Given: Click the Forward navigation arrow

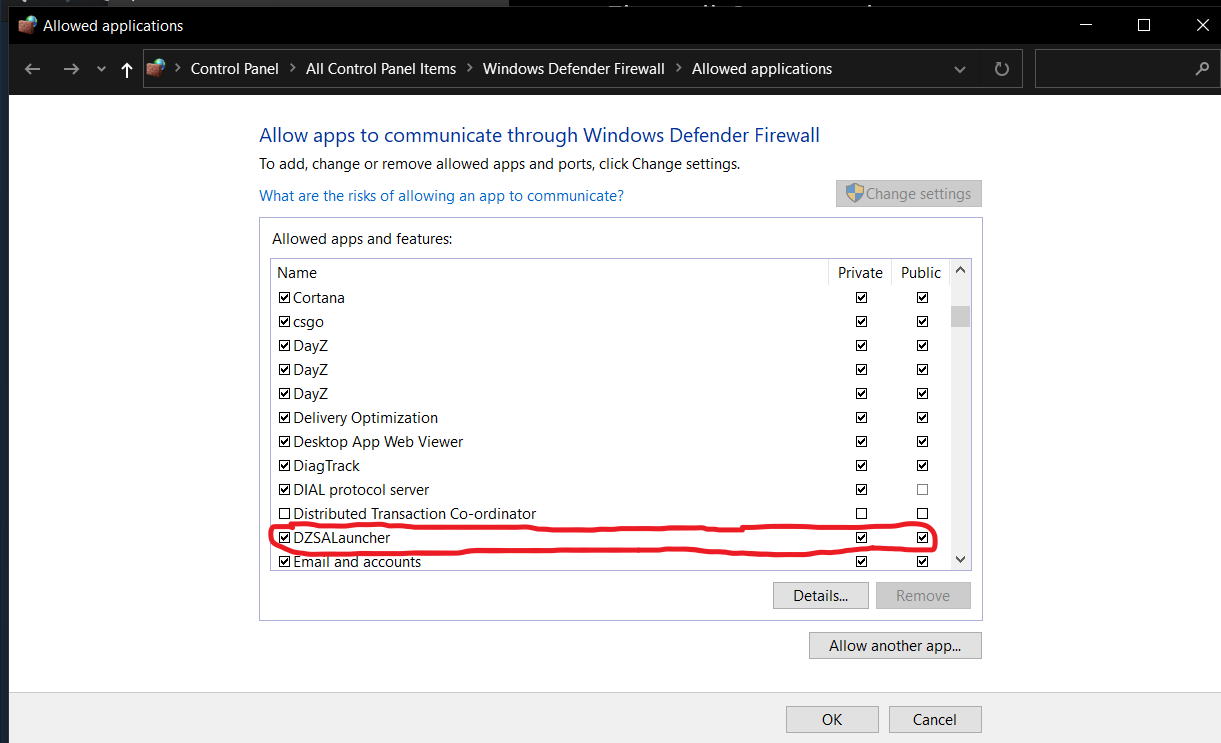Looking at the screenshot, I should pyautogui.click(x=70, y=69).
